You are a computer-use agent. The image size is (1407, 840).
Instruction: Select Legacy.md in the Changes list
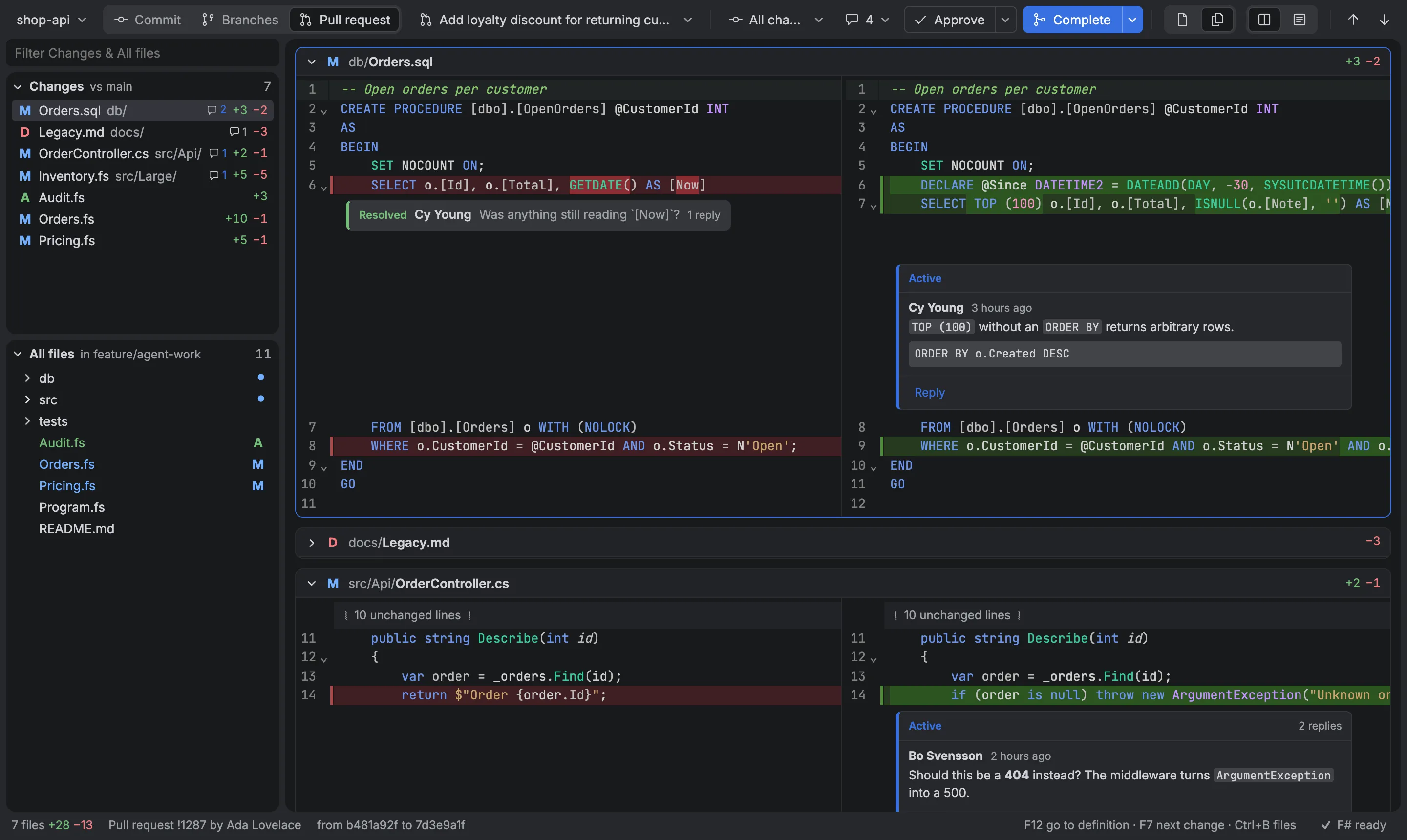(x=143, y=132)
